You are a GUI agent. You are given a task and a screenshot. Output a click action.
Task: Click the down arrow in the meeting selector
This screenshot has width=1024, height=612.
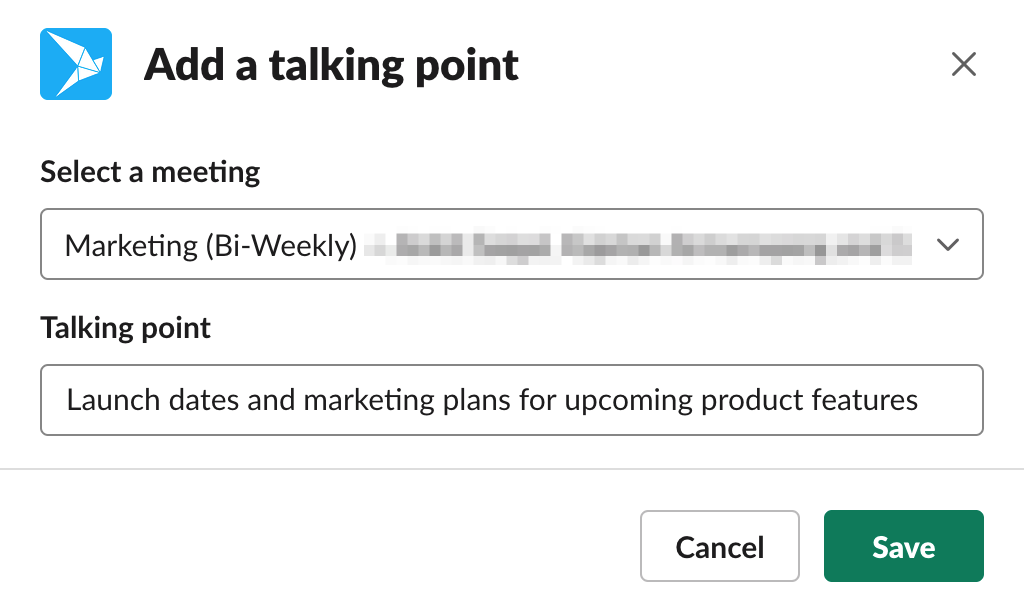pyautogui.click(x=948, y=244)
